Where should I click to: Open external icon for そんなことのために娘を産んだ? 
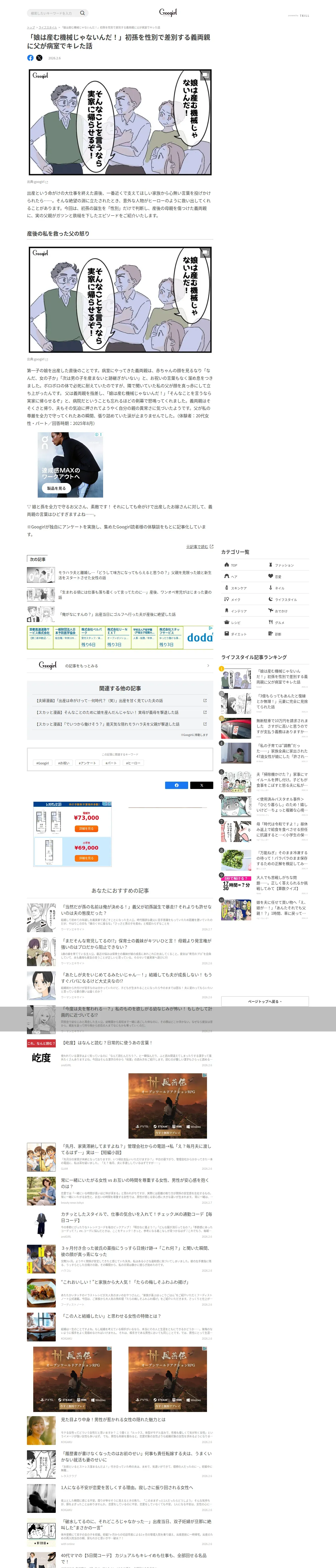[205, 712]
